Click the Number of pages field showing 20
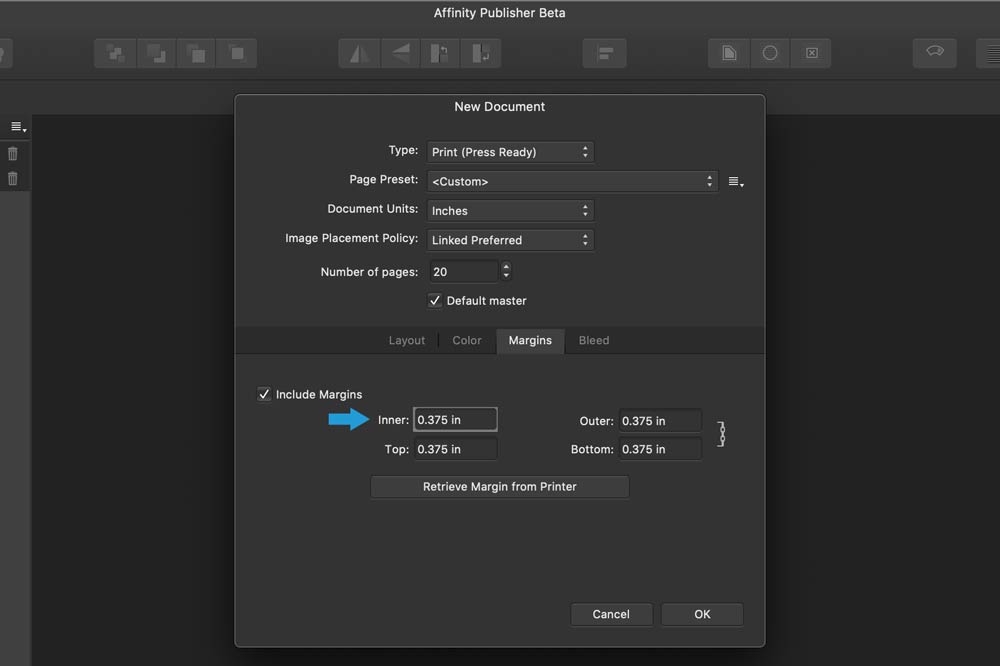This screenshot has height=666, width=1000. tap(464, 272)
